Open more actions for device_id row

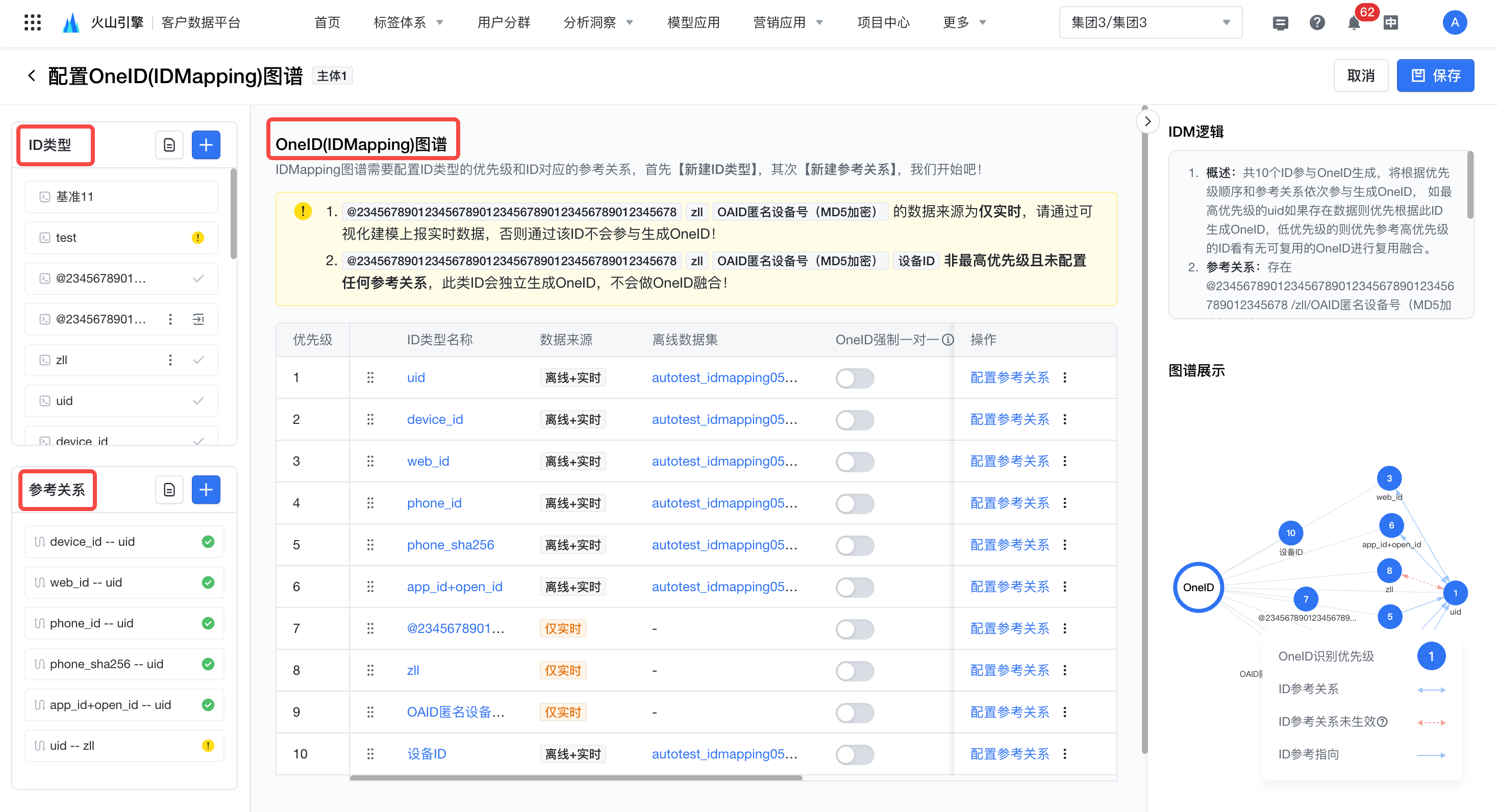click(1065, 419)
